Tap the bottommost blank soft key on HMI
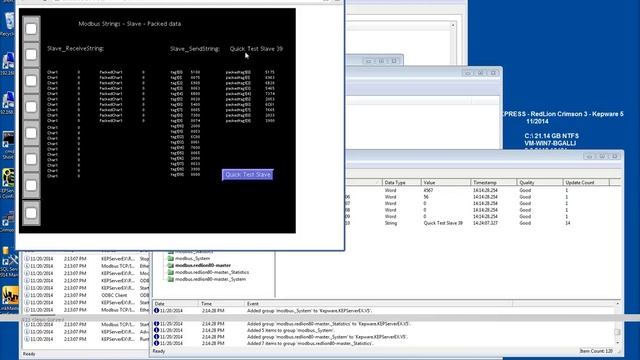This screenshot has height=360, width=640. (x=31, y=213)
